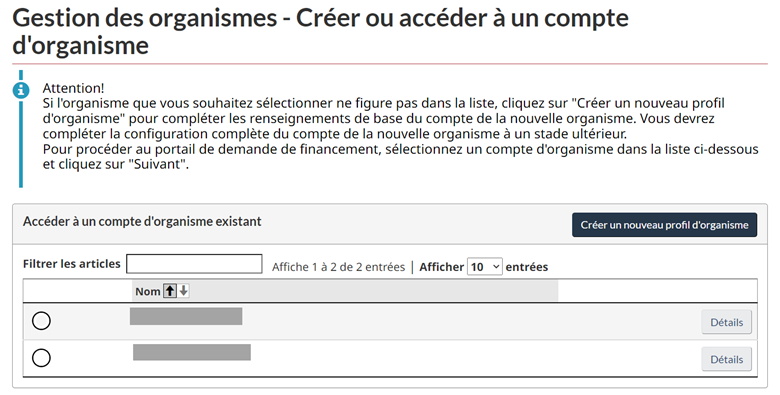Select the first organisme radio button
Image resolution: width=780 pixels, height=395 pixels.
tap(41, 321)
